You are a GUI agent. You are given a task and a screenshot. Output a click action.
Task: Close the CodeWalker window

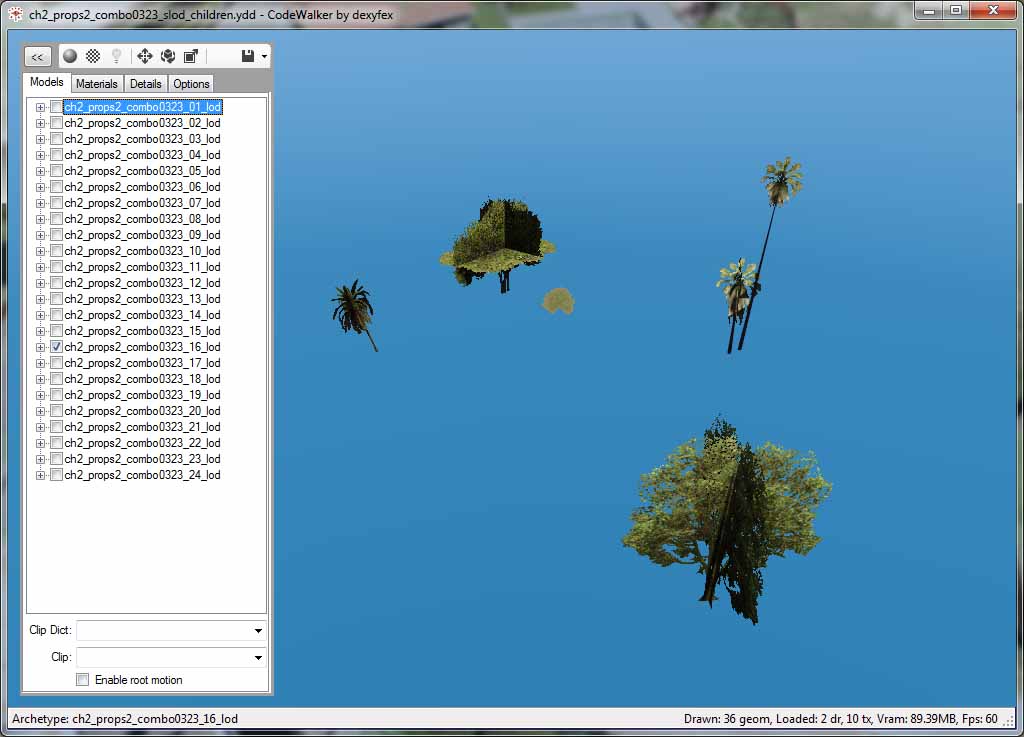click(993, 10)
